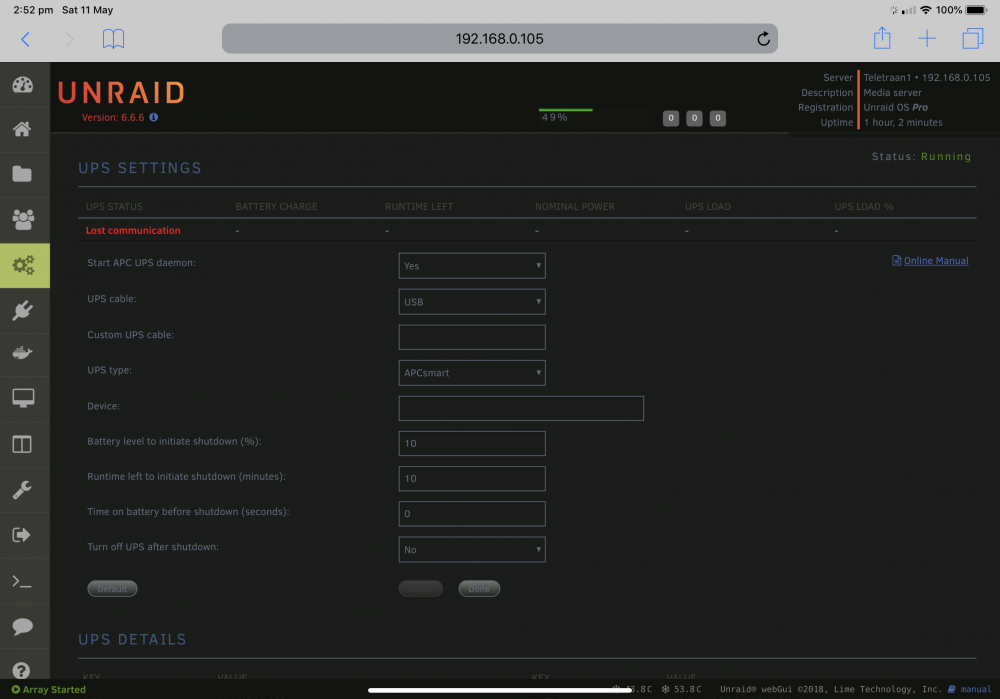
Task: Click the Default button
Action: point(112,589)
